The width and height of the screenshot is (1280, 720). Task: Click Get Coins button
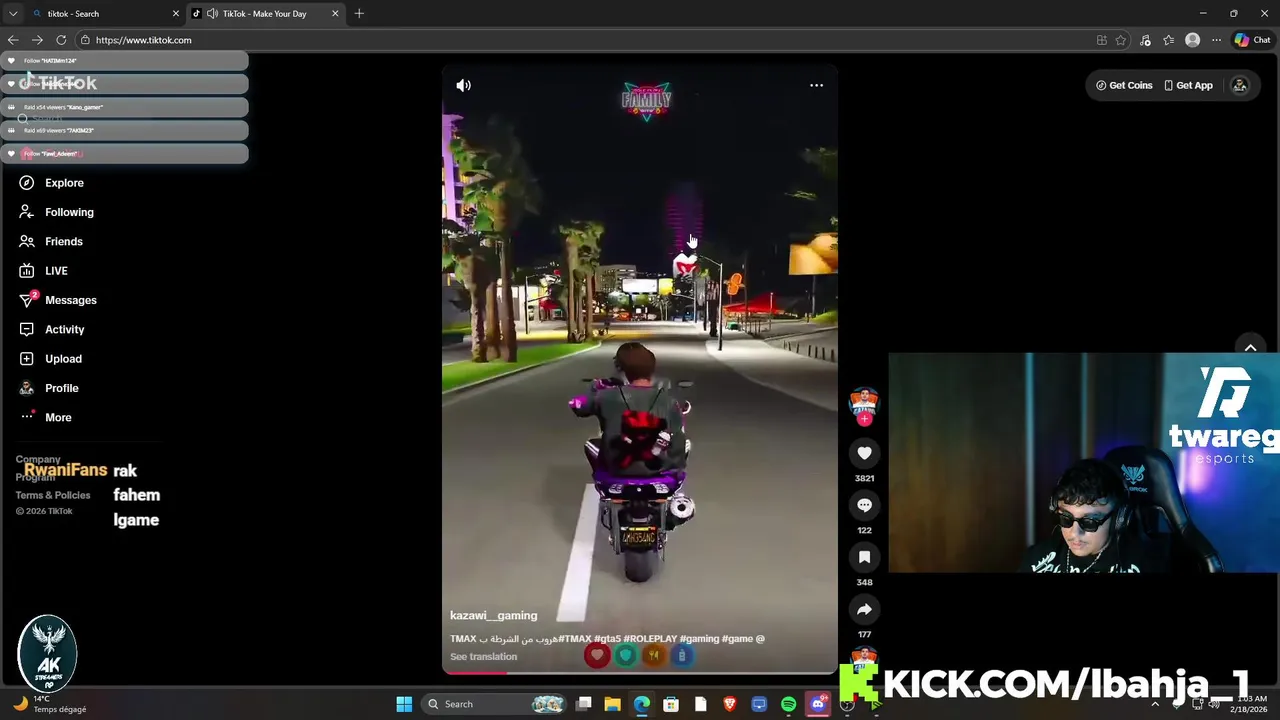click(x=1124, y=86)
